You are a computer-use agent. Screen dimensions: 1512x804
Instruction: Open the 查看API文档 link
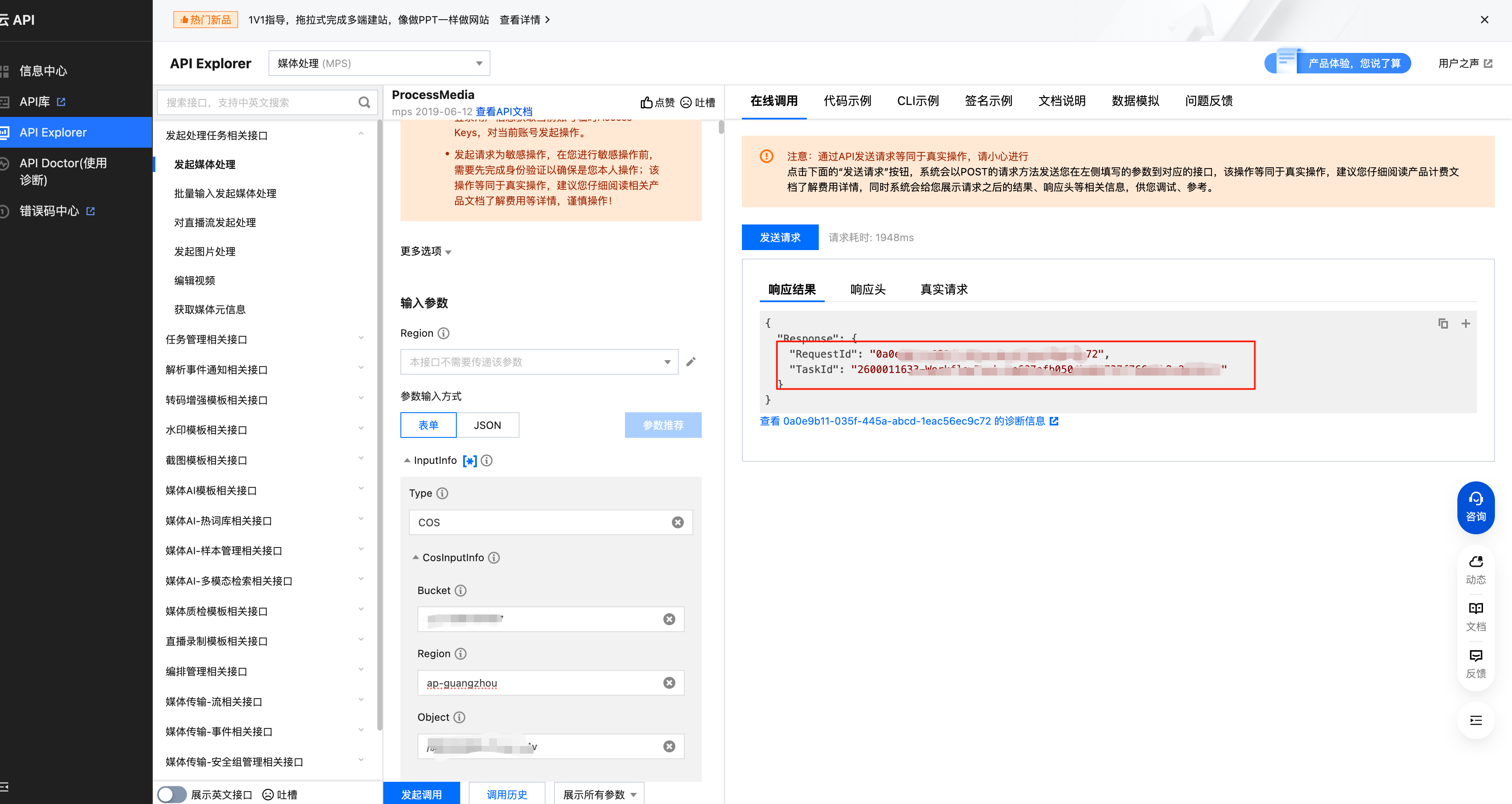click(x=504, y=111)
